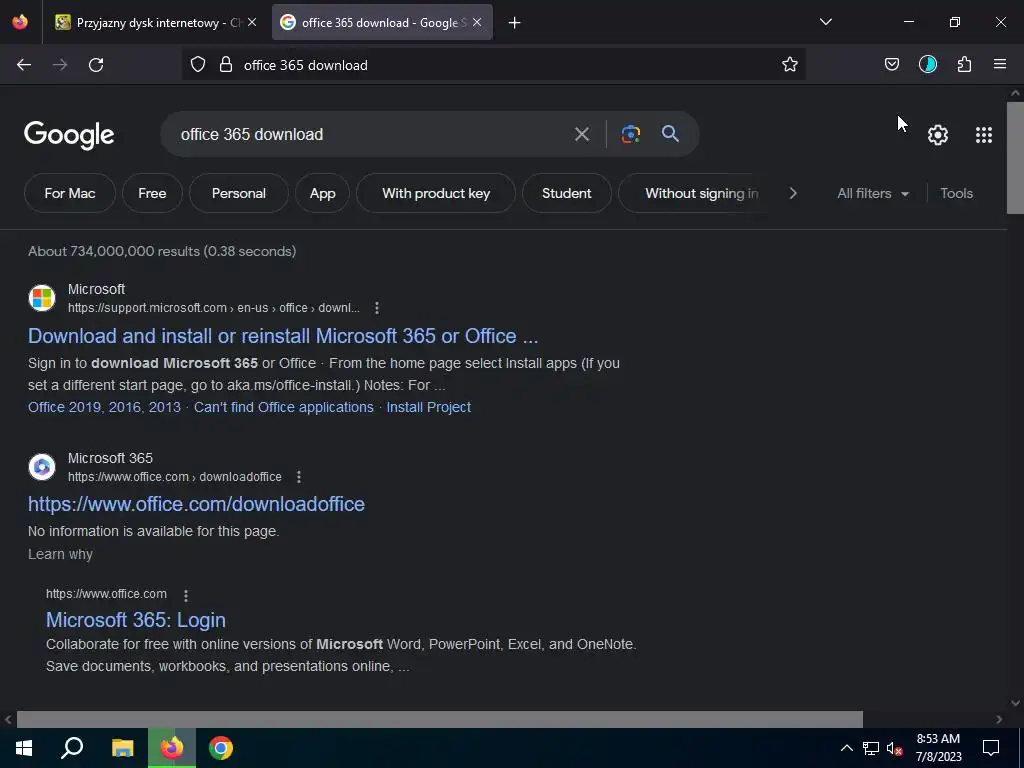
Task: Open the Windows Start menu
Action: [x=24, y=748]
